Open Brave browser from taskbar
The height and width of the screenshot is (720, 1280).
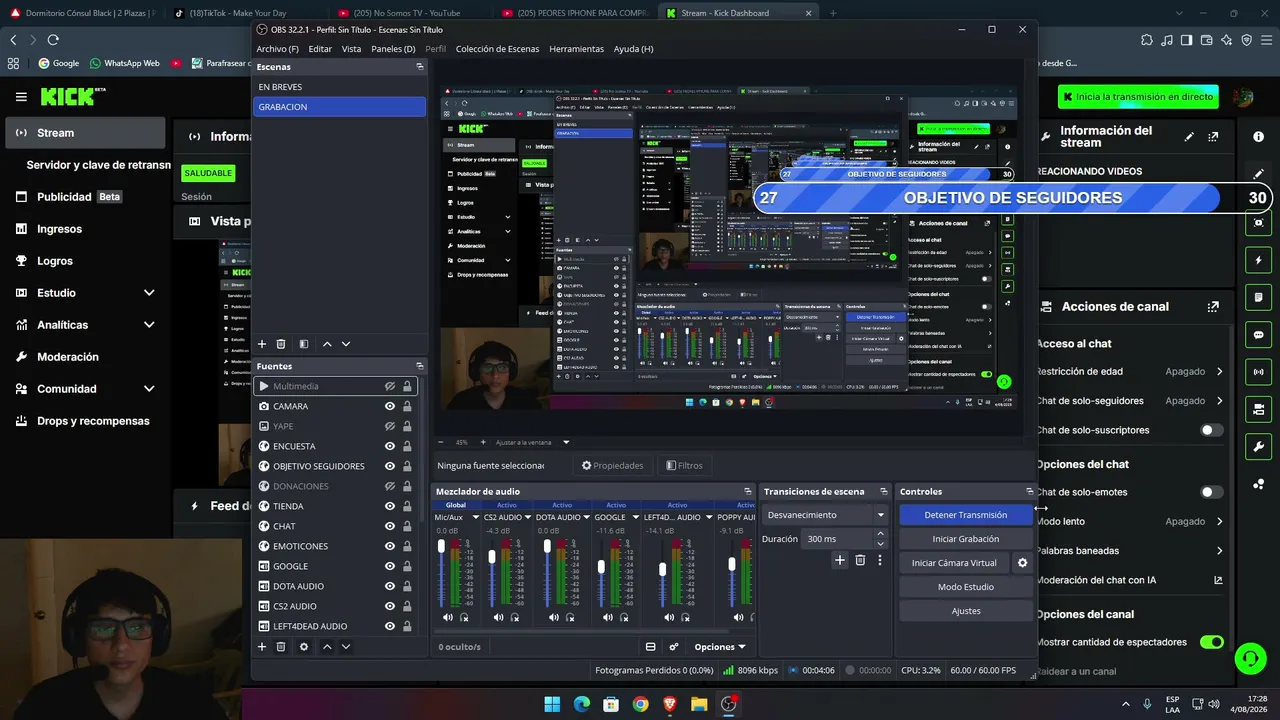(x=670, y=704)
